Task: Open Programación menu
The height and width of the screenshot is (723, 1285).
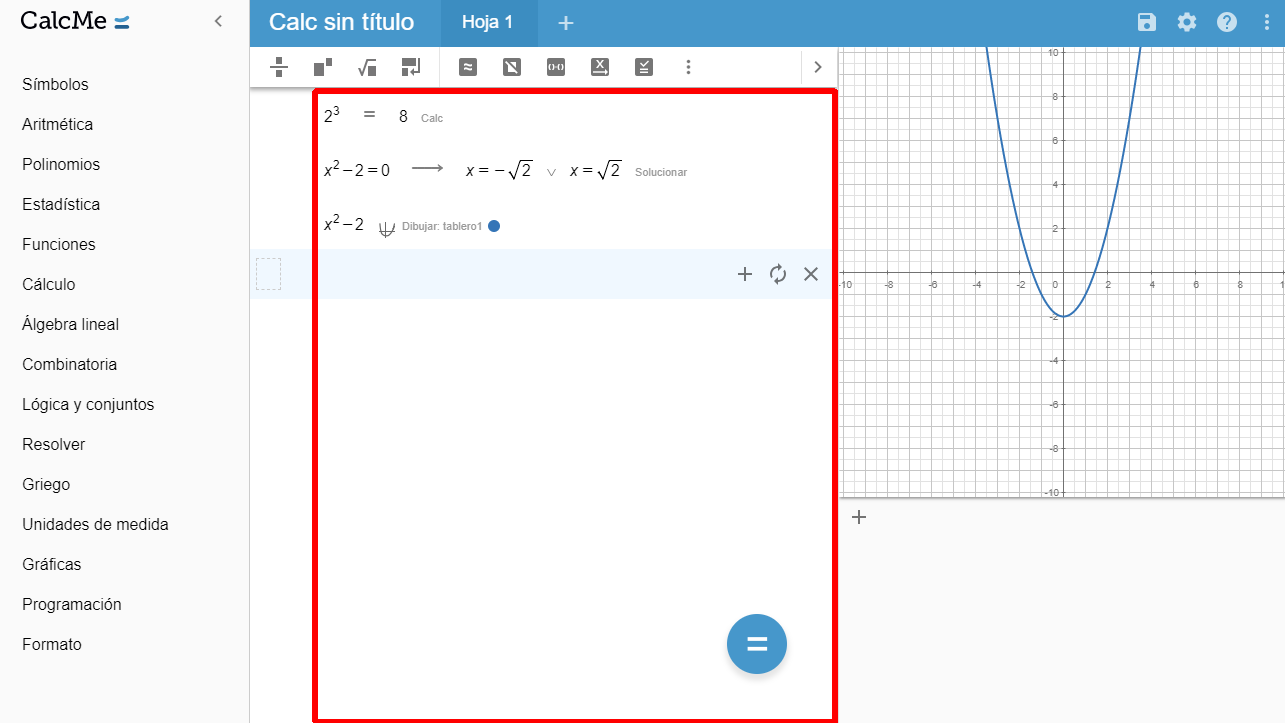Action: coord(72,604)
